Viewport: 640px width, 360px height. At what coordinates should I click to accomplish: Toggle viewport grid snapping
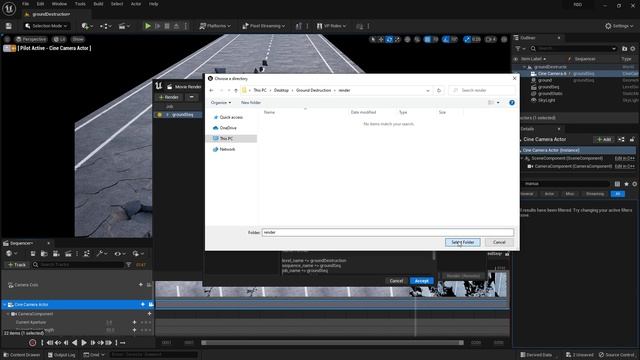[x=427, y=39]
